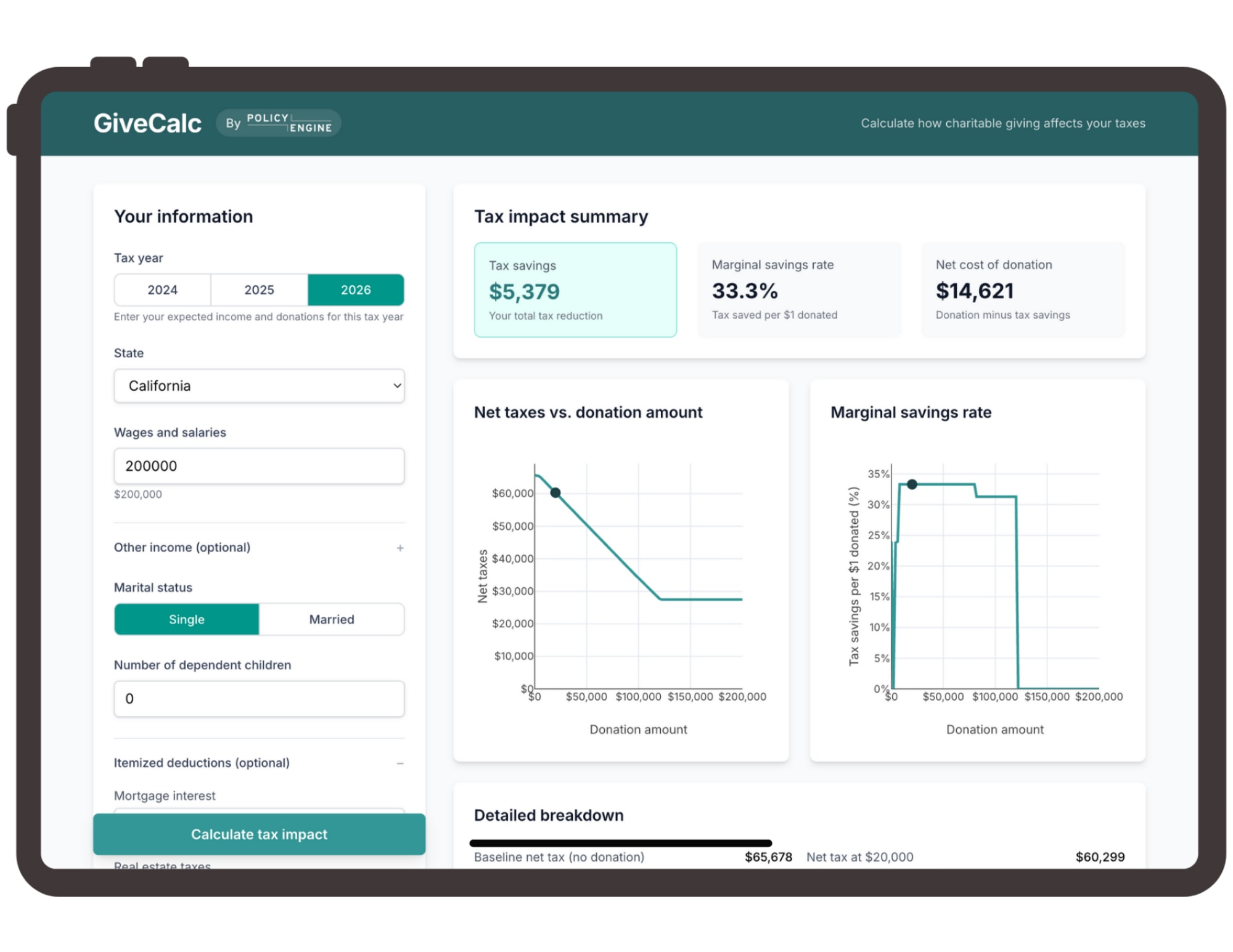The width and height of the screenshot is (1233, 952).
Task: Click the Net cost of donation card
Action: [1023, 290]
